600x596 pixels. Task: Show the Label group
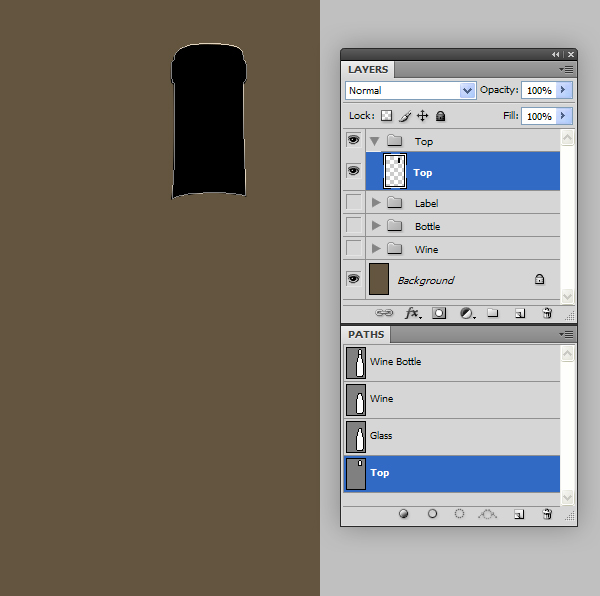point(354,202)
